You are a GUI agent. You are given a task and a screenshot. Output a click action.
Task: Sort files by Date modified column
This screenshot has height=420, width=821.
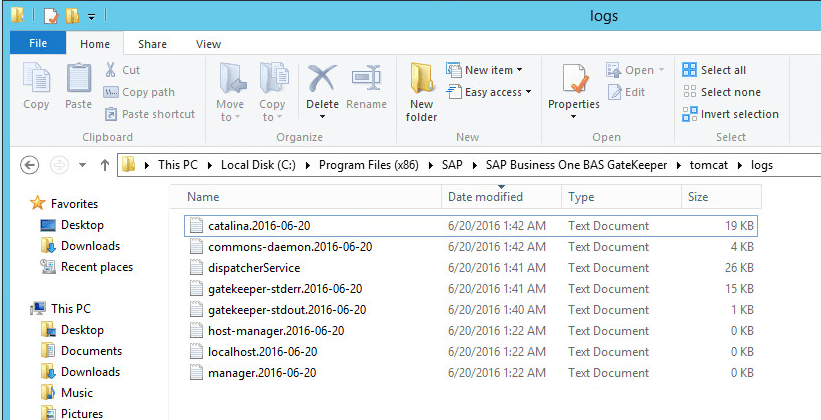click(485, 197)
